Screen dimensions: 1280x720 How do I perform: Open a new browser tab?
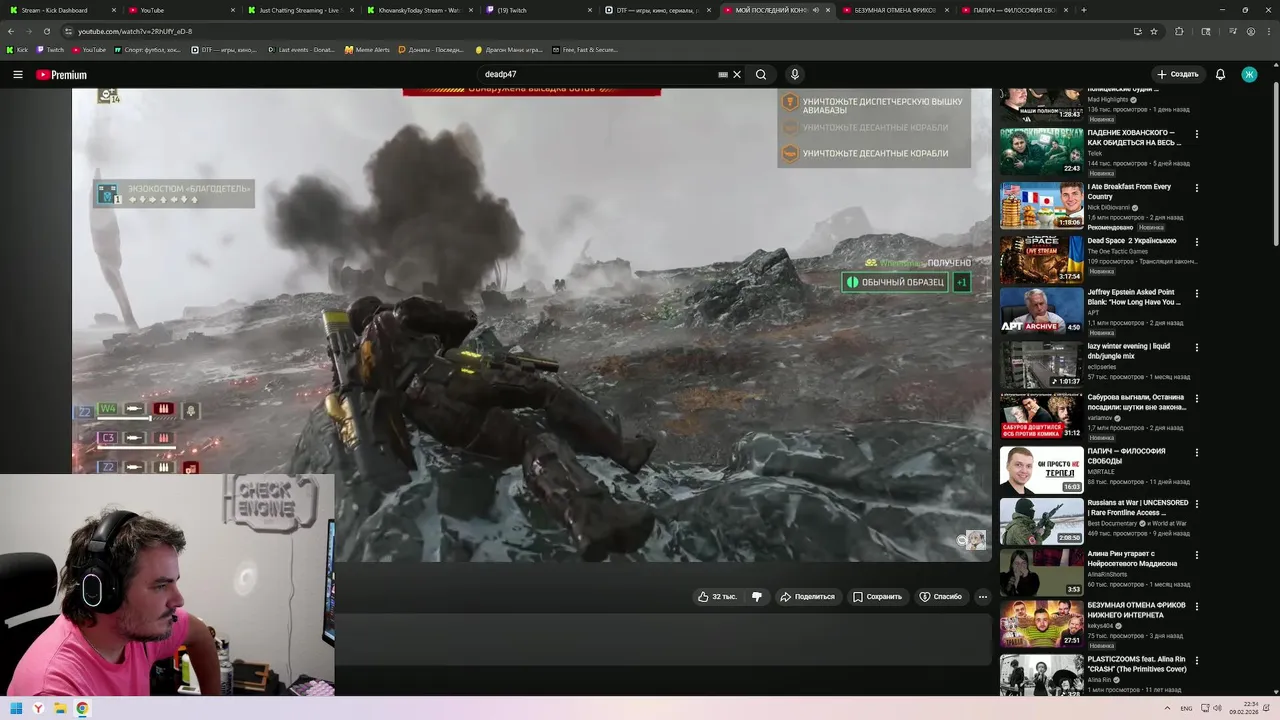(x=1084, y=10)
